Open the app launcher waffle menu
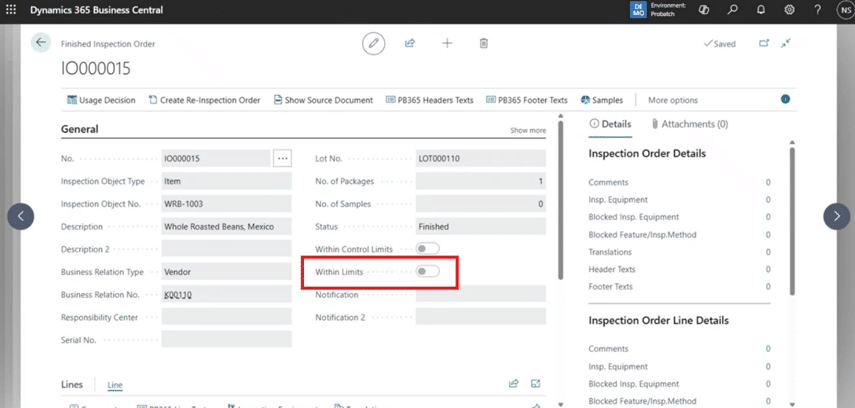 pos(9,10)
